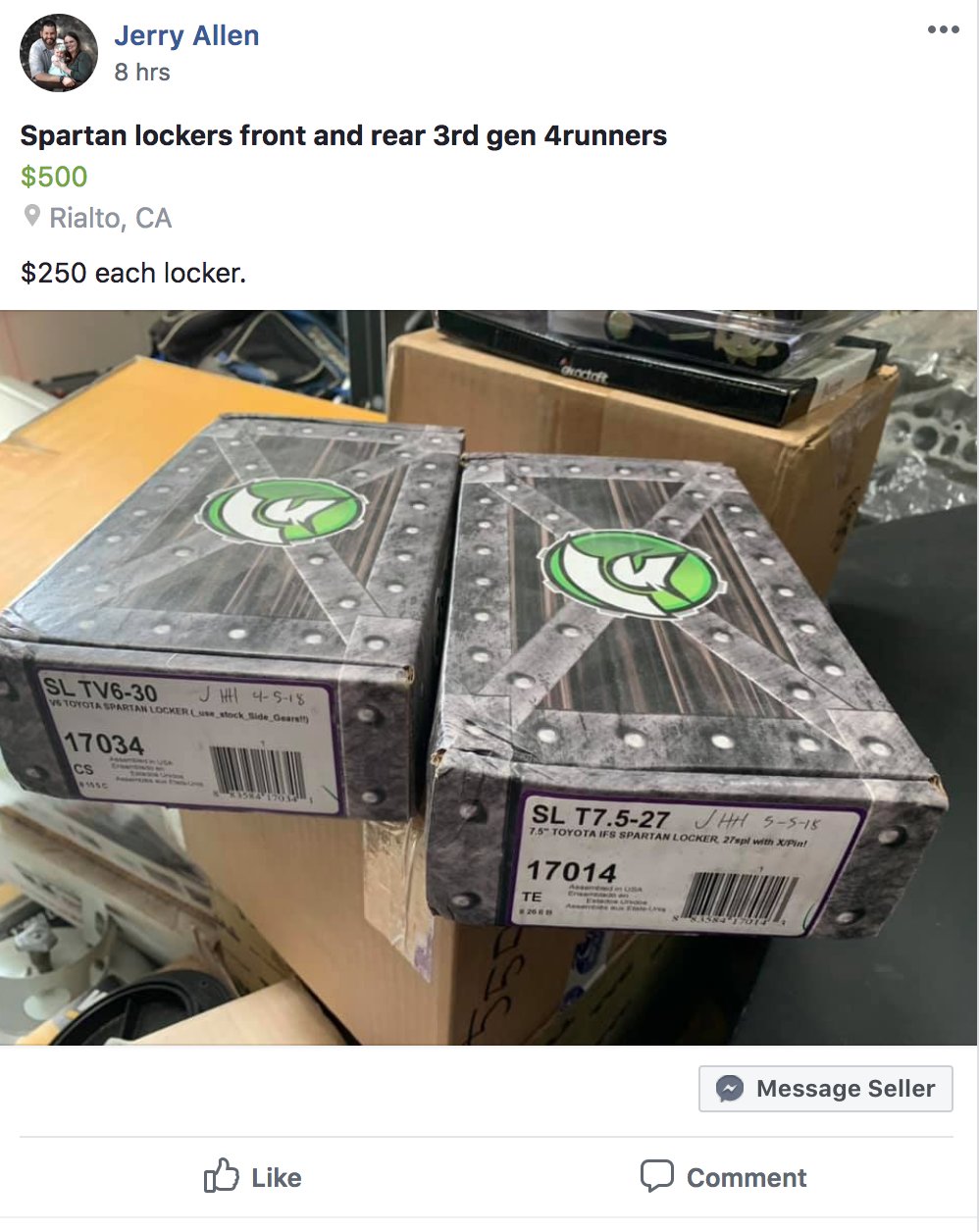Click the Message Seller button
The image size is (979, 1232).
[825, 1089]
